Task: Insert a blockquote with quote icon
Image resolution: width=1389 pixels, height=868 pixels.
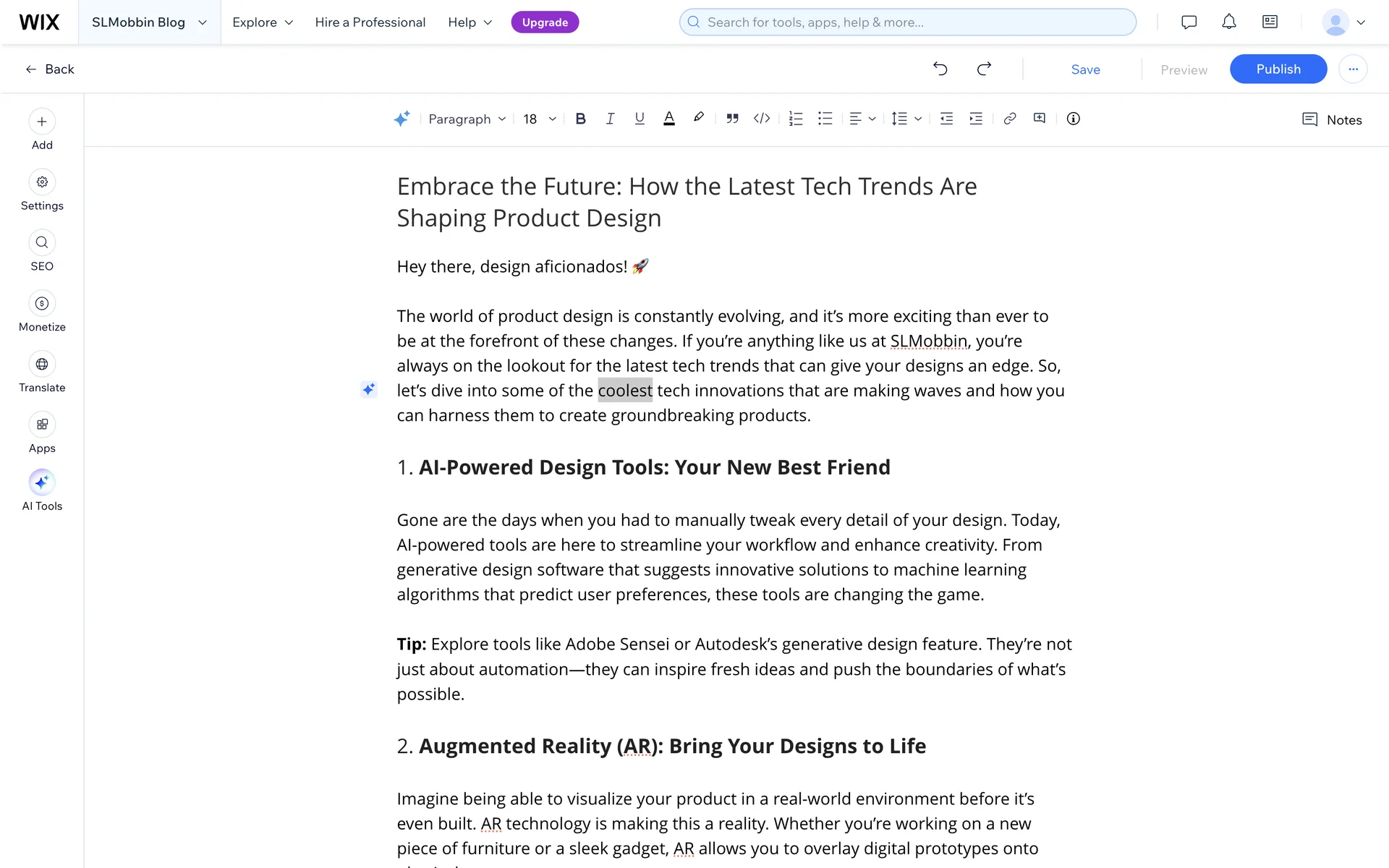Action: click(732, 119)
